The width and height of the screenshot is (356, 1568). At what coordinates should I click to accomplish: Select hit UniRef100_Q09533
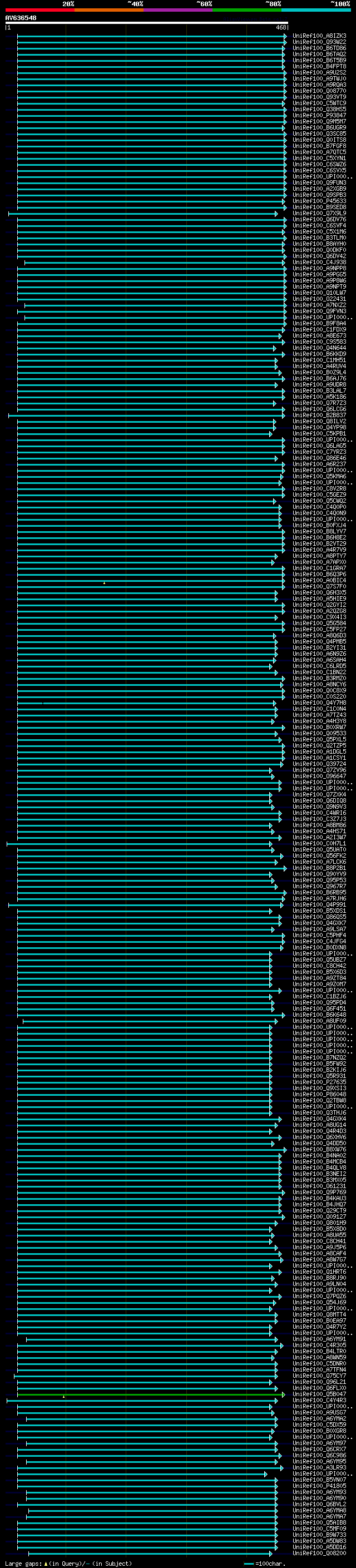(319, 734)
